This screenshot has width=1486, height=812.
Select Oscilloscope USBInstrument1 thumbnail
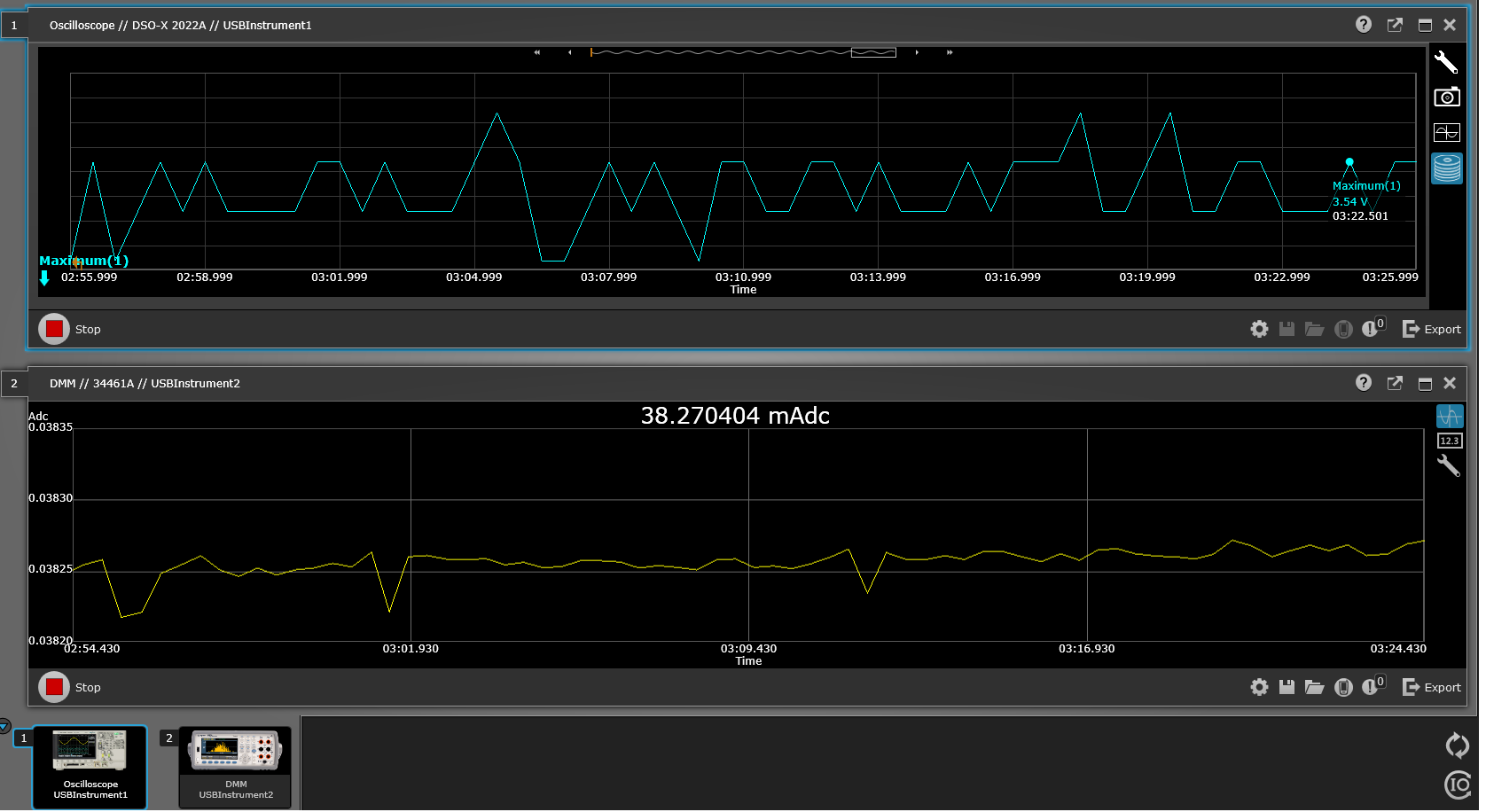point(90,767)
